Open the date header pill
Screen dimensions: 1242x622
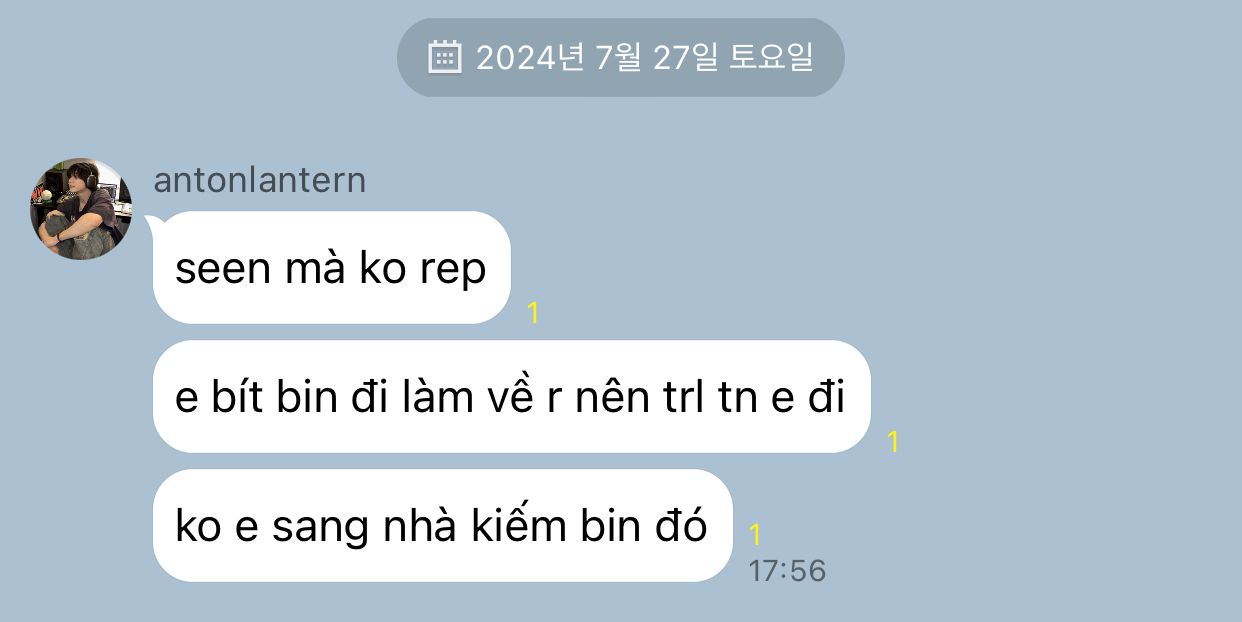(x=621, y=57)
